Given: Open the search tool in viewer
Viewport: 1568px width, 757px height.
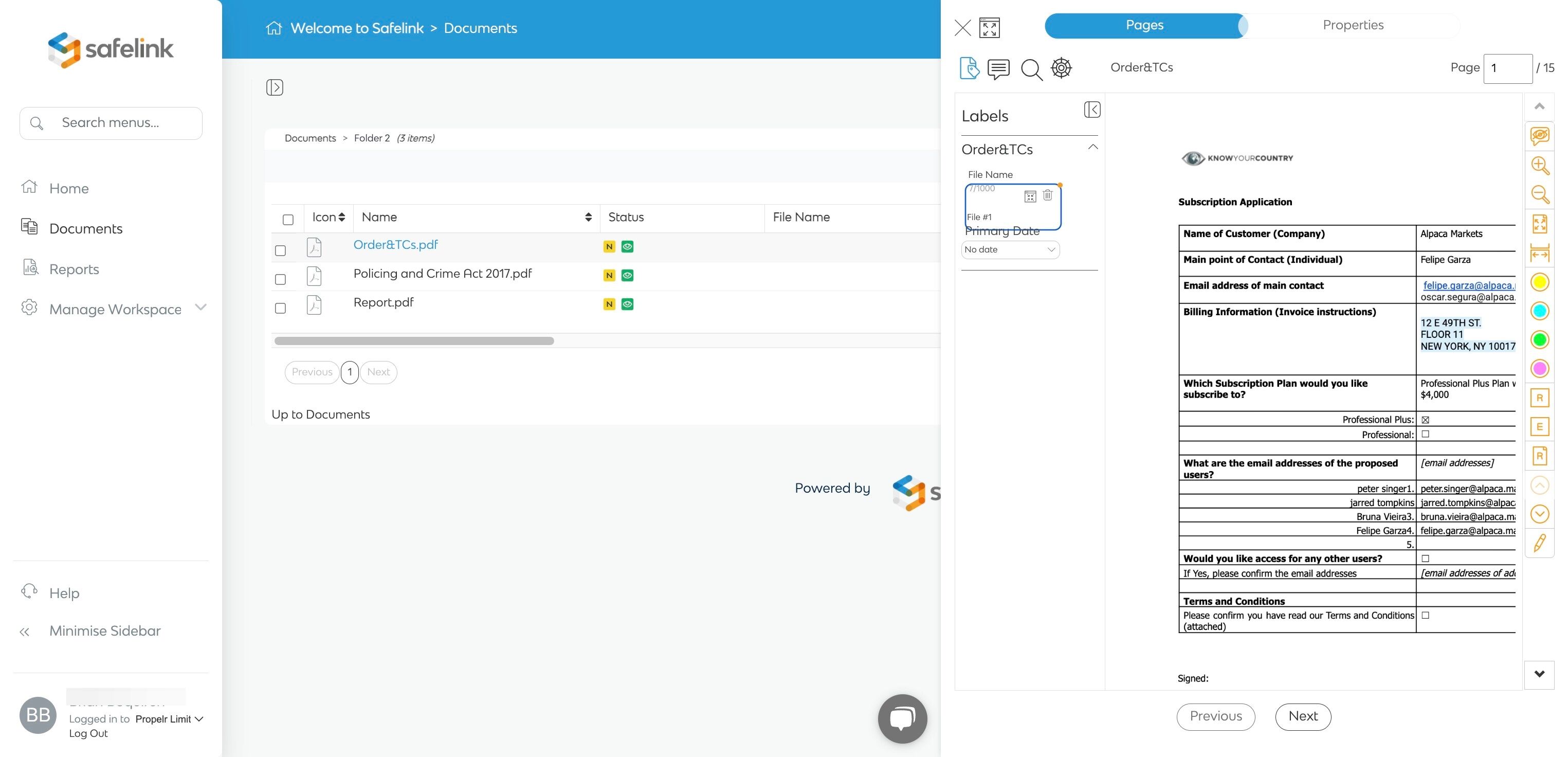Looking at the screenshot, I should tap(1031, 69).
